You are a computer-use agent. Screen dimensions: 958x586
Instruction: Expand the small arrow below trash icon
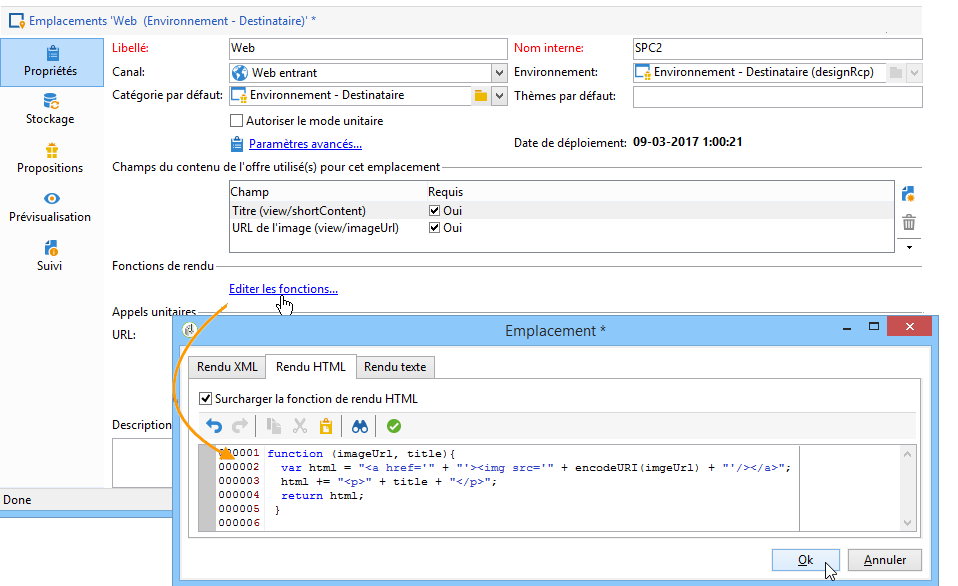click(908, 247)
